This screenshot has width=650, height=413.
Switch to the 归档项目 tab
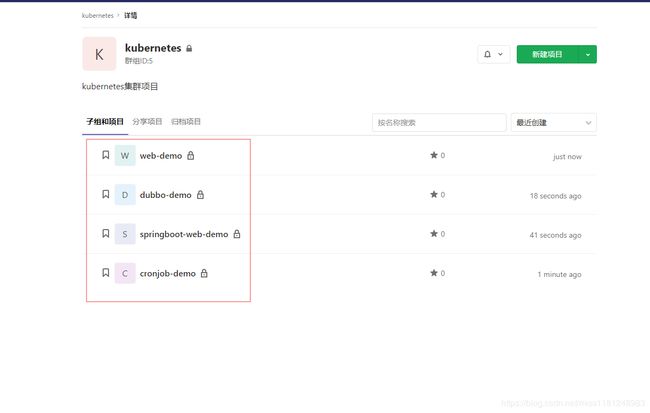[186, 121]
